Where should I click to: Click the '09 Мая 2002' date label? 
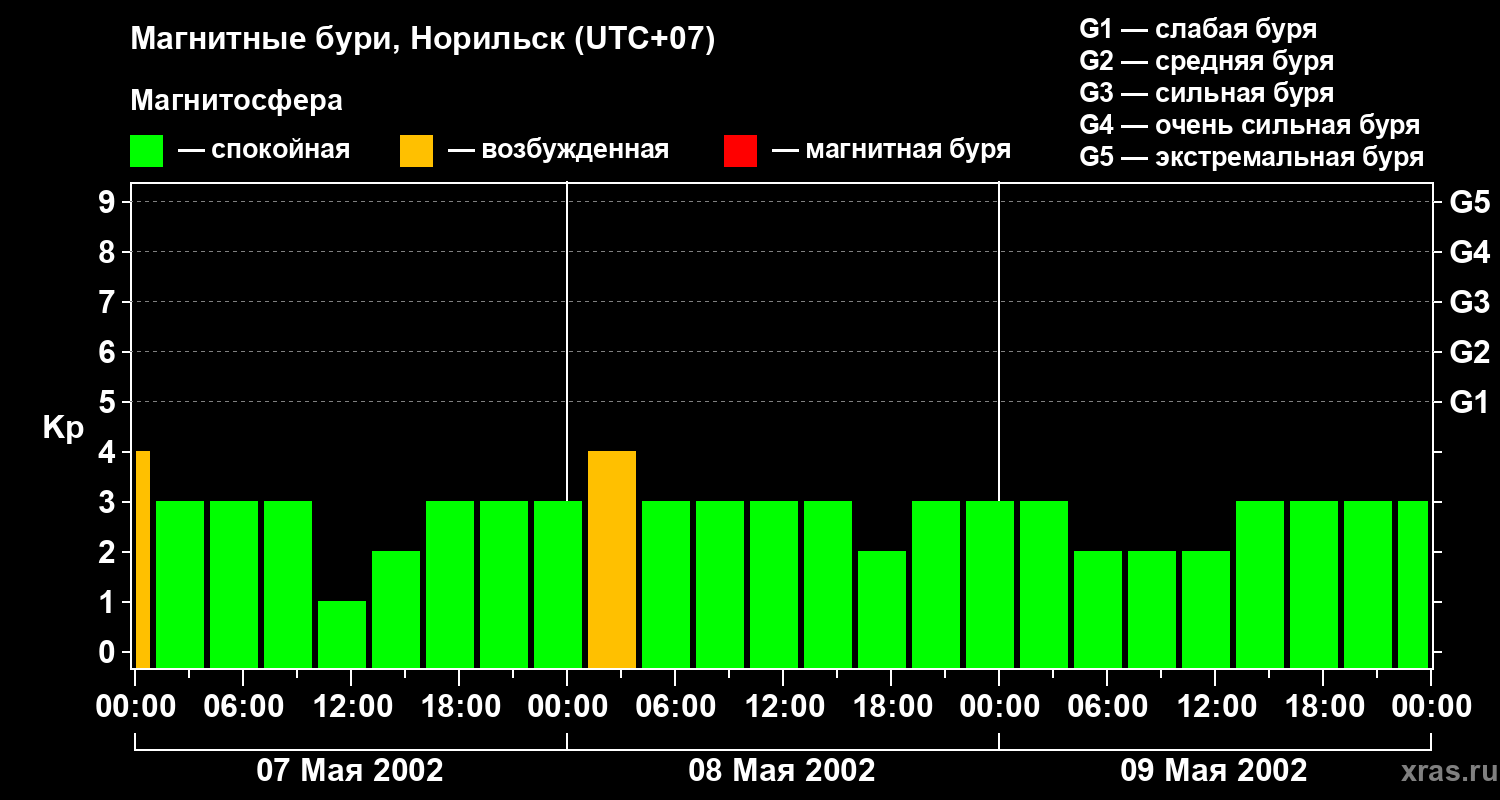(1214, 770)
